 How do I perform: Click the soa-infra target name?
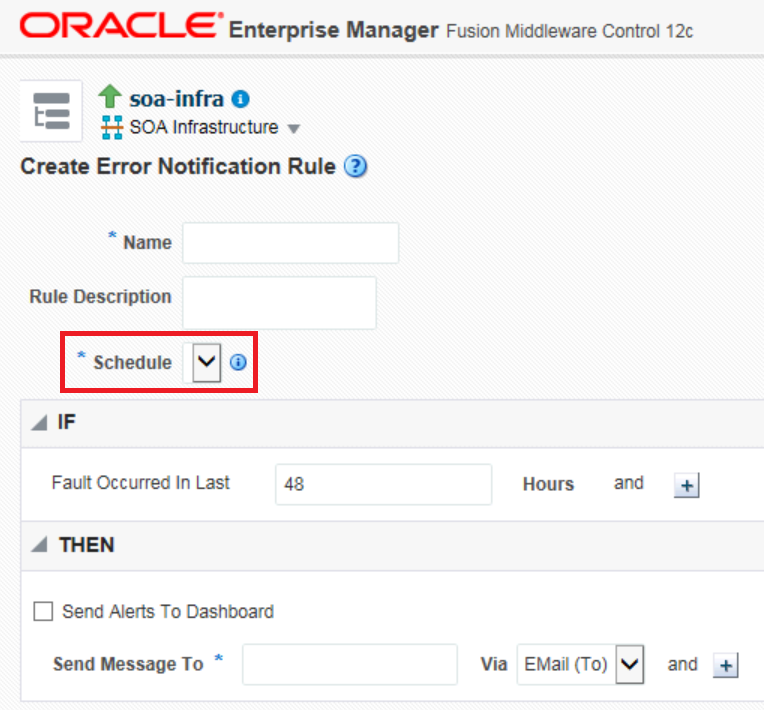click(176, 98)
